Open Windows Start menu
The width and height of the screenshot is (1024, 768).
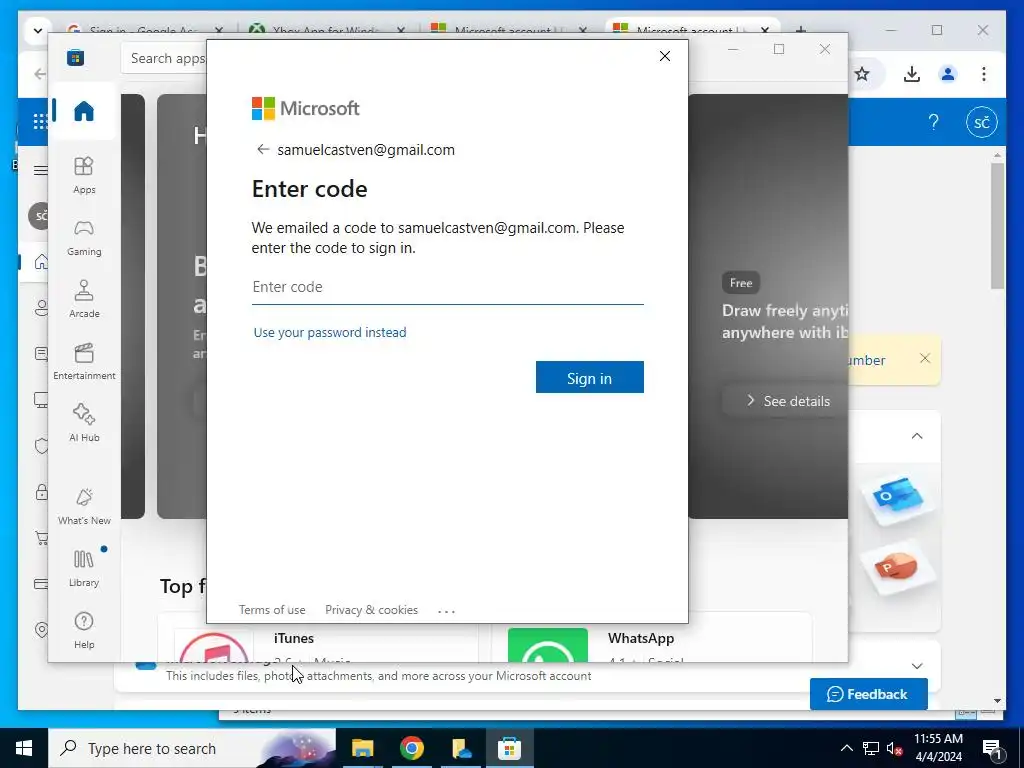pos(24,748)
